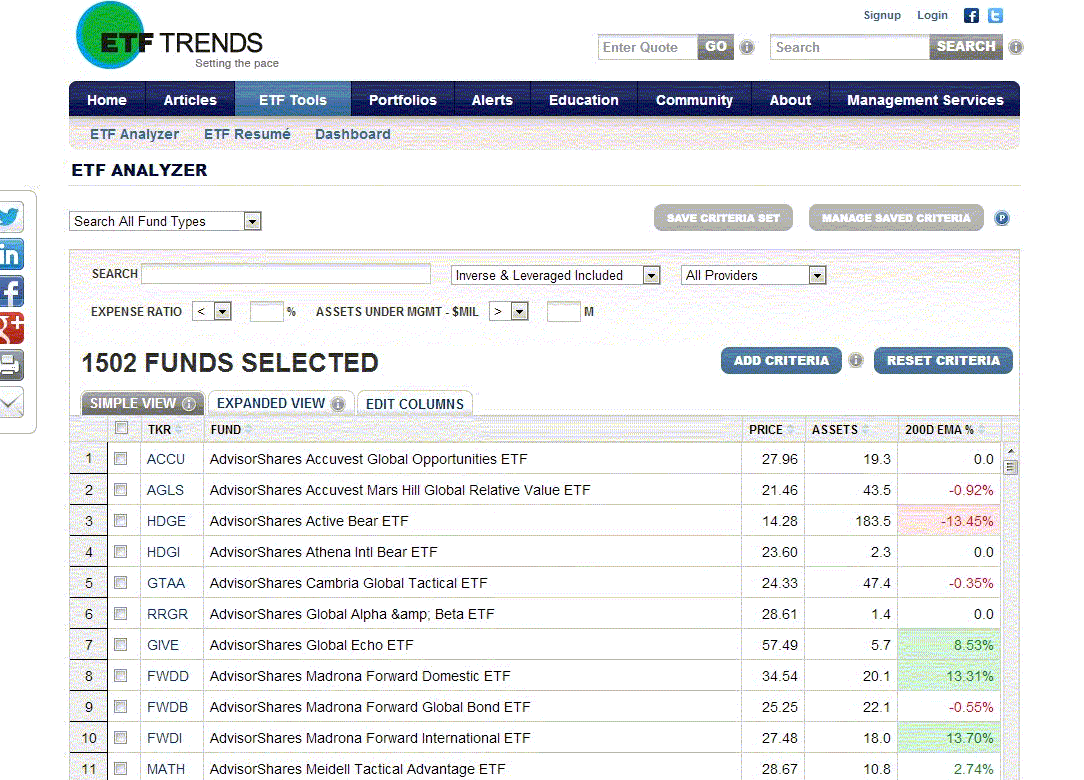Check the ACCU row checkbox

[121, 458]
